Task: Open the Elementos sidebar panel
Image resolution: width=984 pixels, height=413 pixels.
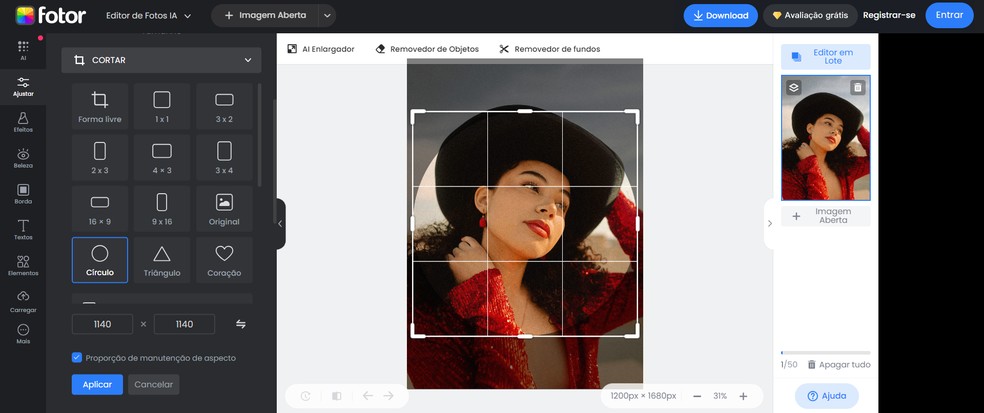Action: tap(23, 266)
